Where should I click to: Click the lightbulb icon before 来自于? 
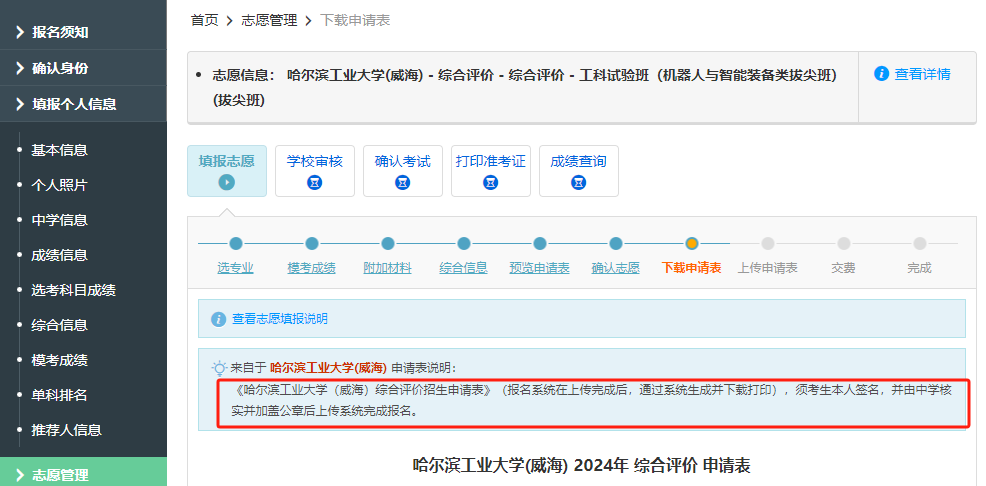click(219, 368)
